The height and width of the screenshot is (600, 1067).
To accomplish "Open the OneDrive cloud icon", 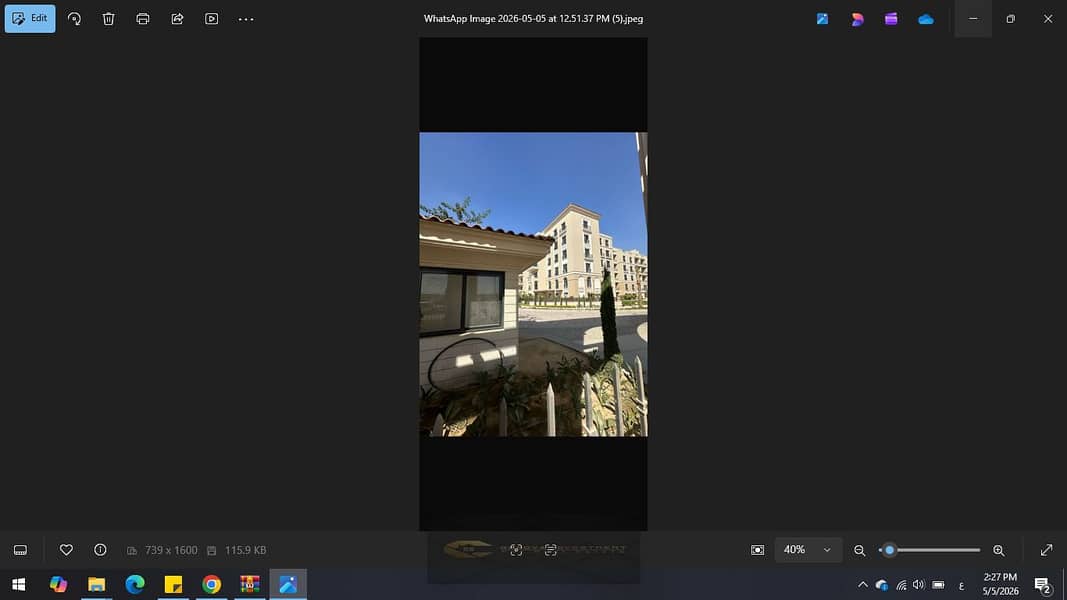I will pyautogui.click(x=925, y=19).
